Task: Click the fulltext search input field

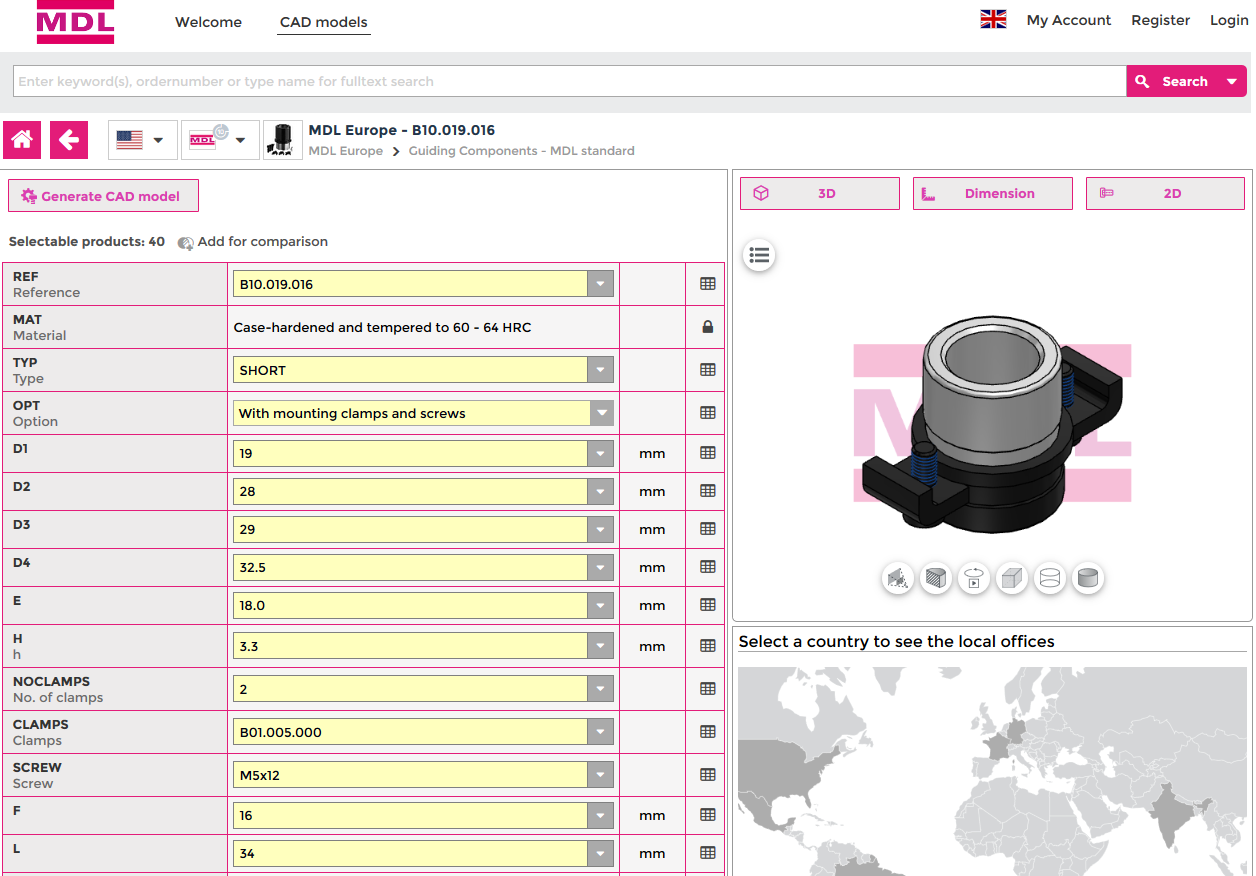Action: tap(568, 82)
